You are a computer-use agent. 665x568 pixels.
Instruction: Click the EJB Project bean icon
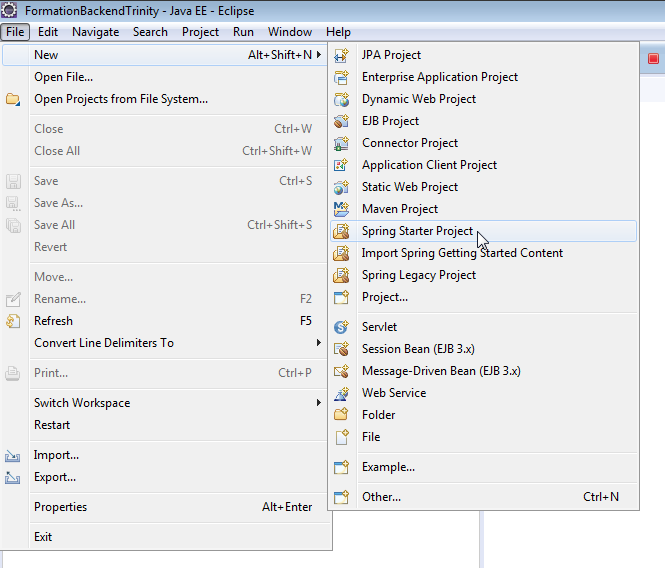pyautogui.click(x=341, y=121)
